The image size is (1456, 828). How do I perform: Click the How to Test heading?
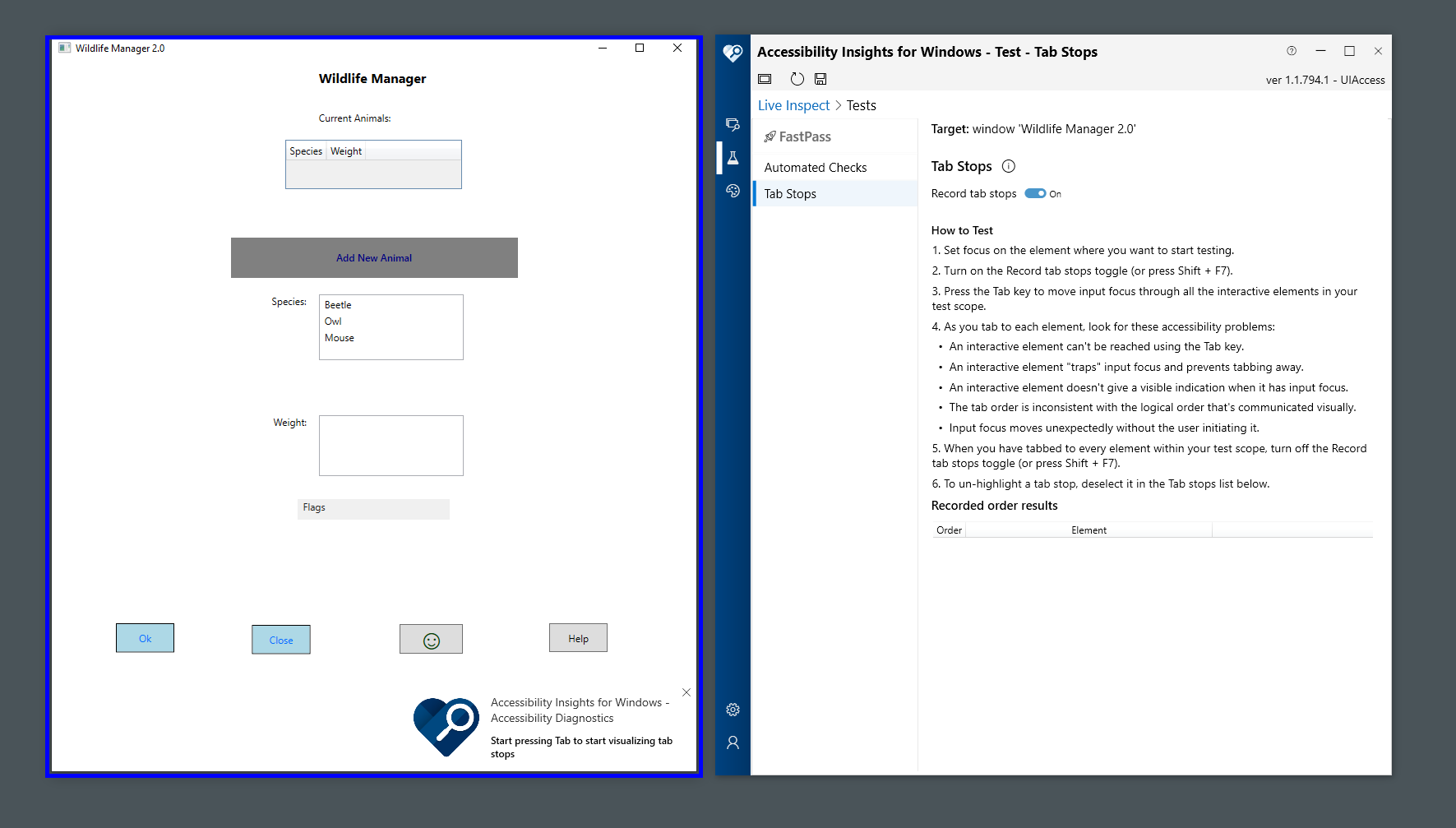click(962, 231)
